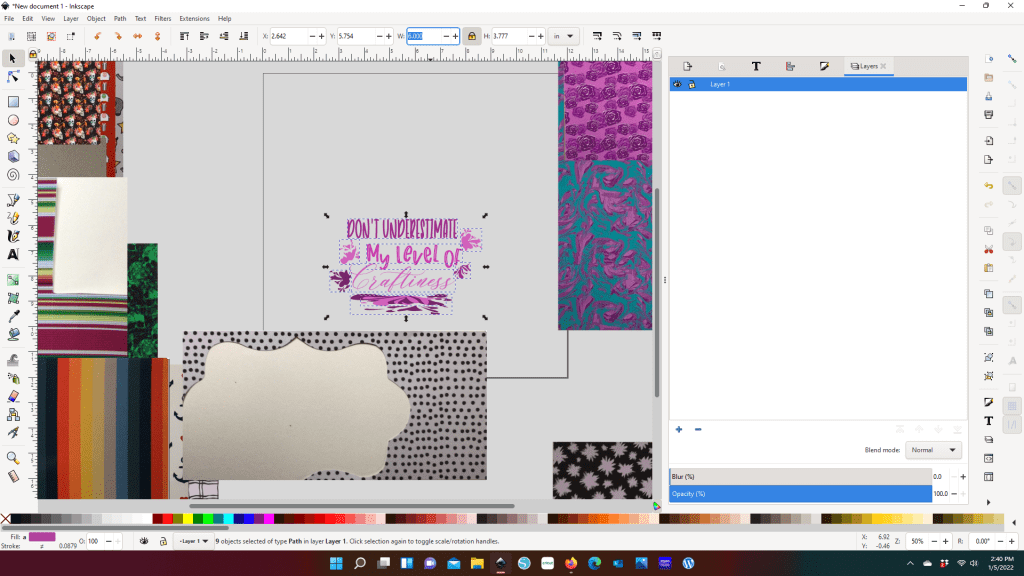Toggle the lock on Layer 1
Image resolution: width=1024 pixels, height=576 pixels.
(691, 85)
